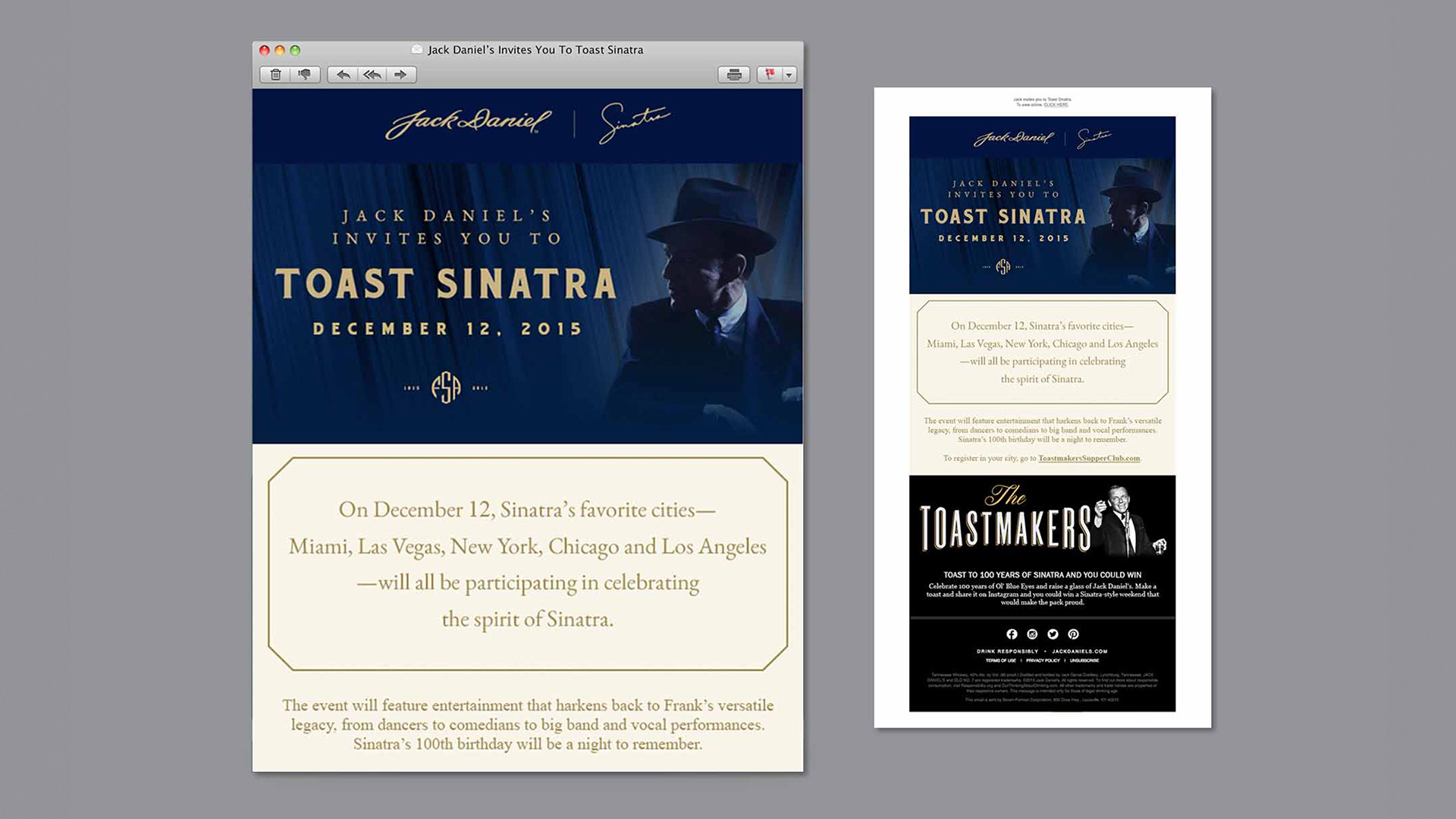Image resolution: width=1456 pixels, height=819 pixels.
Task: Click the DECEMBER 12, 2015 date text
Action: (x=447, y=329)
